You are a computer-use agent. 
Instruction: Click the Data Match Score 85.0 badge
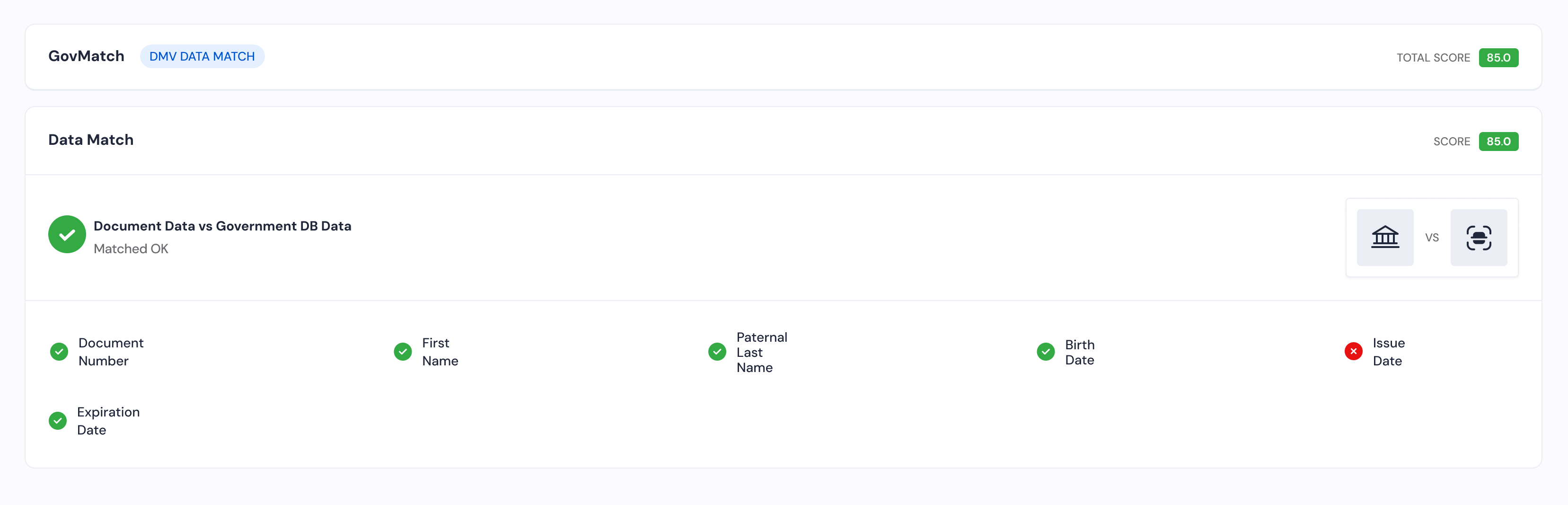tap(1498, 142)
